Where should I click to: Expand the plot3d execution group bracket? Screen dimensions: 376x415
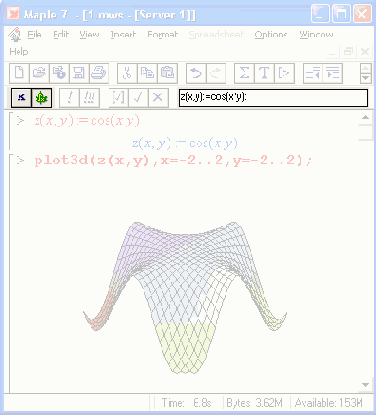(12, 273)
